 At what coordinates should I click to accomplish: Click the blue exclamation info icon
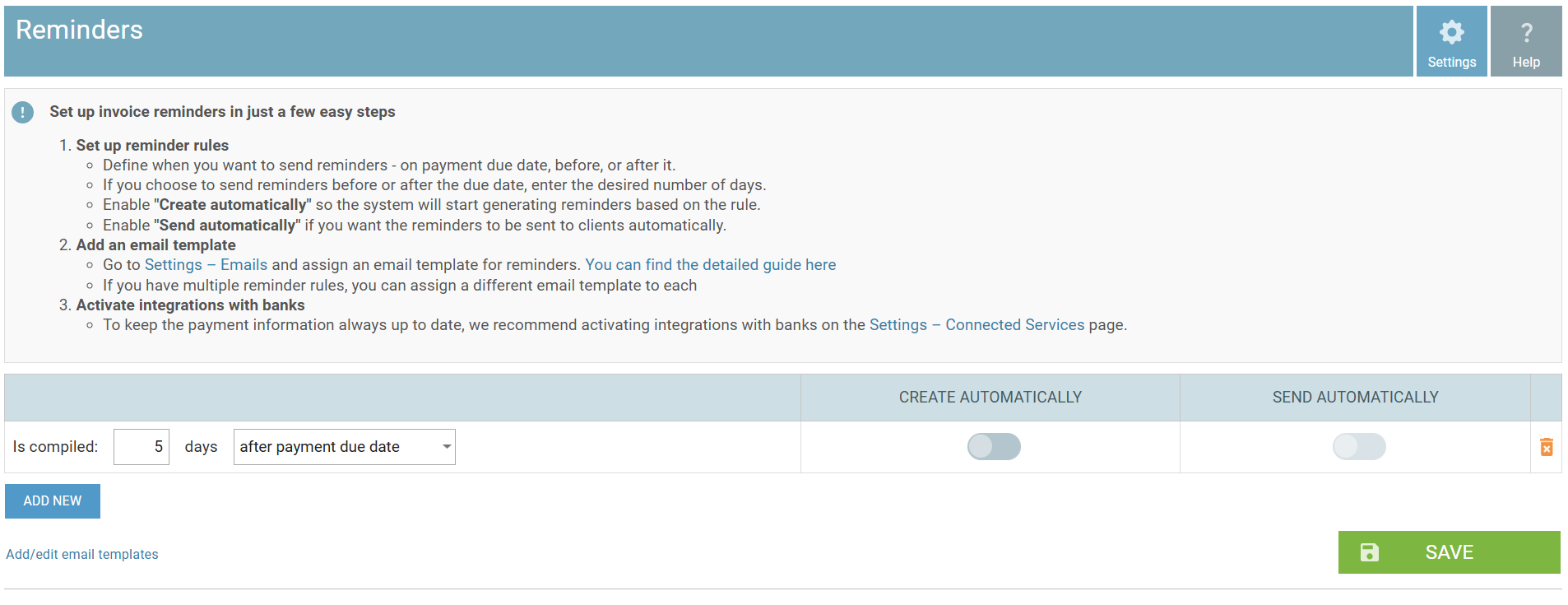[23, 112]
